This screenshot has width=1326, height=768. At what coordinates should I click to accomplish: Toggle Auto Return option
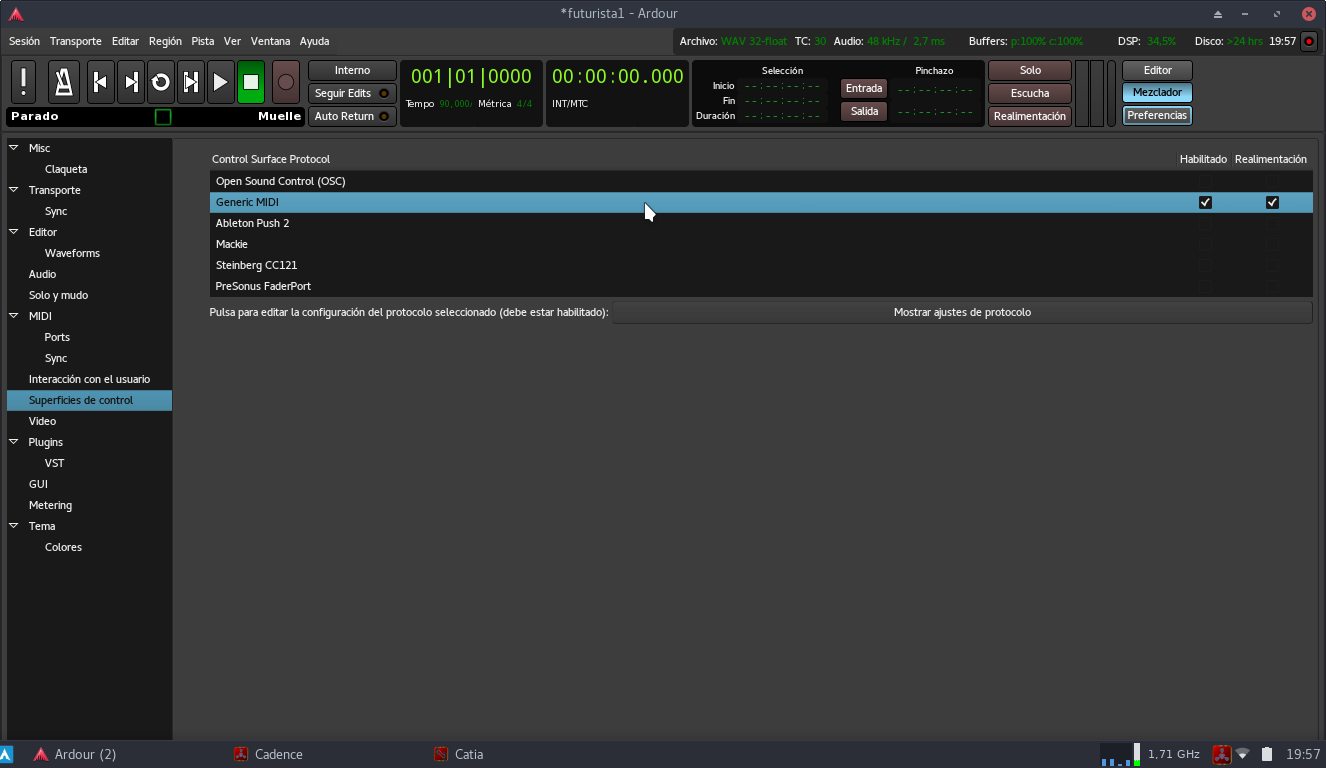tap(352, 116)
